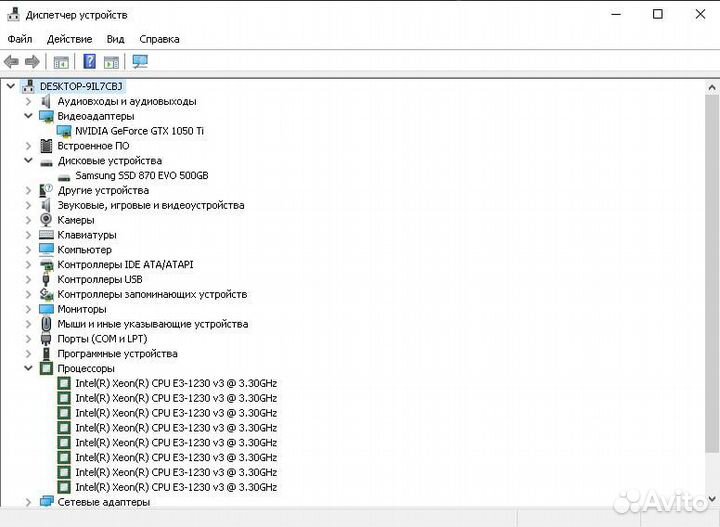Select the first Intel Xeon E3-1230 v3 entry
Viewport: 720px width, 527px height.
(x=176, y=383)
